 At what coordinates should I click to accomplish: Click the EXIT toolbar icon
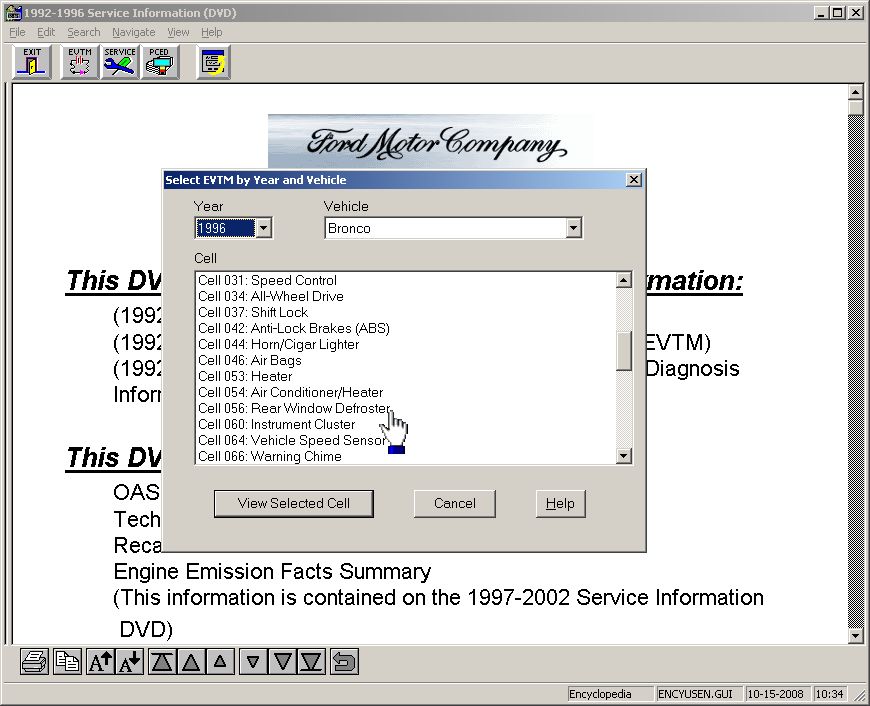32,62
